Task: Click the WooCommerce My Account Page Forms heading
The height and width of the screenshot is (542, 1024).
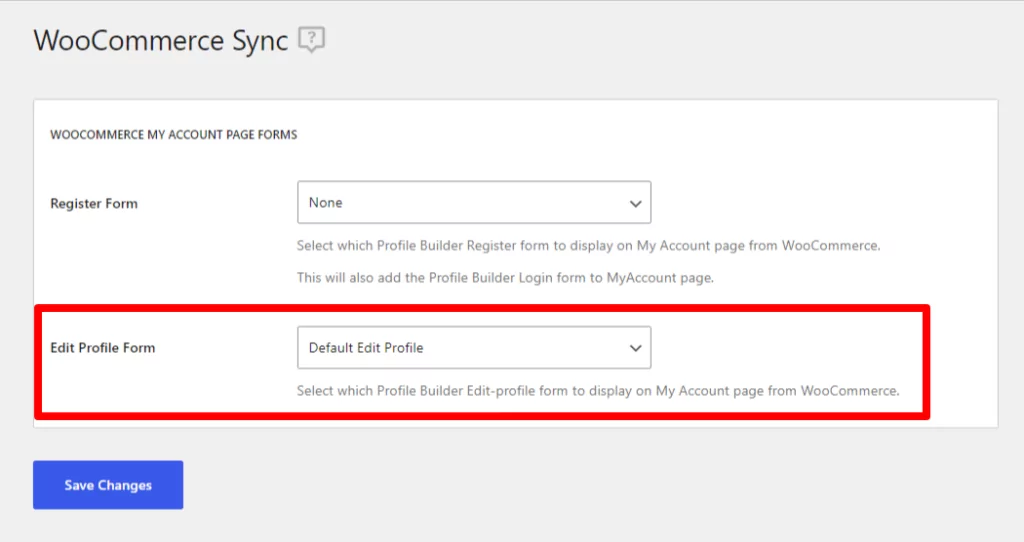Action: [174, 135]
